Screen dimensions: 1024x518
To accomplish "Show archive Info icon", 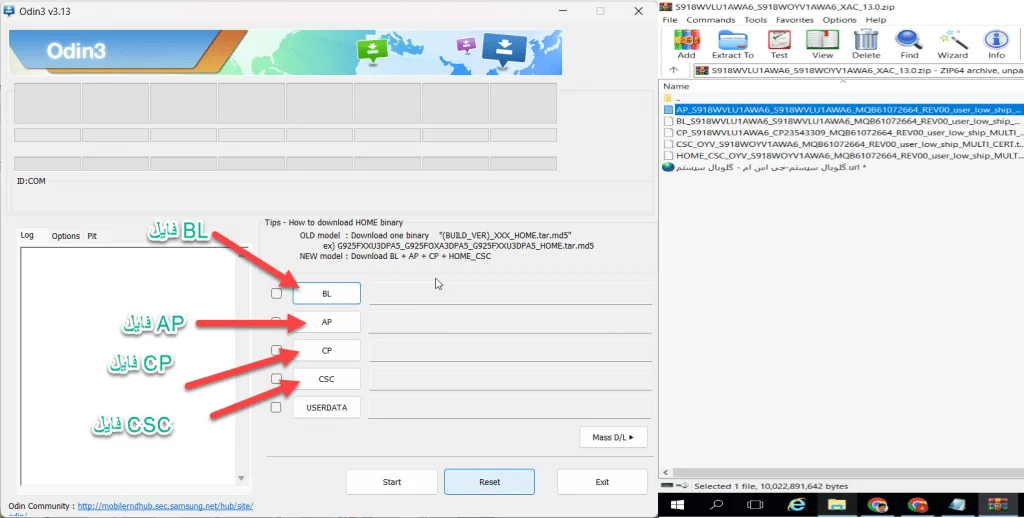I will [x=996, y=43].
